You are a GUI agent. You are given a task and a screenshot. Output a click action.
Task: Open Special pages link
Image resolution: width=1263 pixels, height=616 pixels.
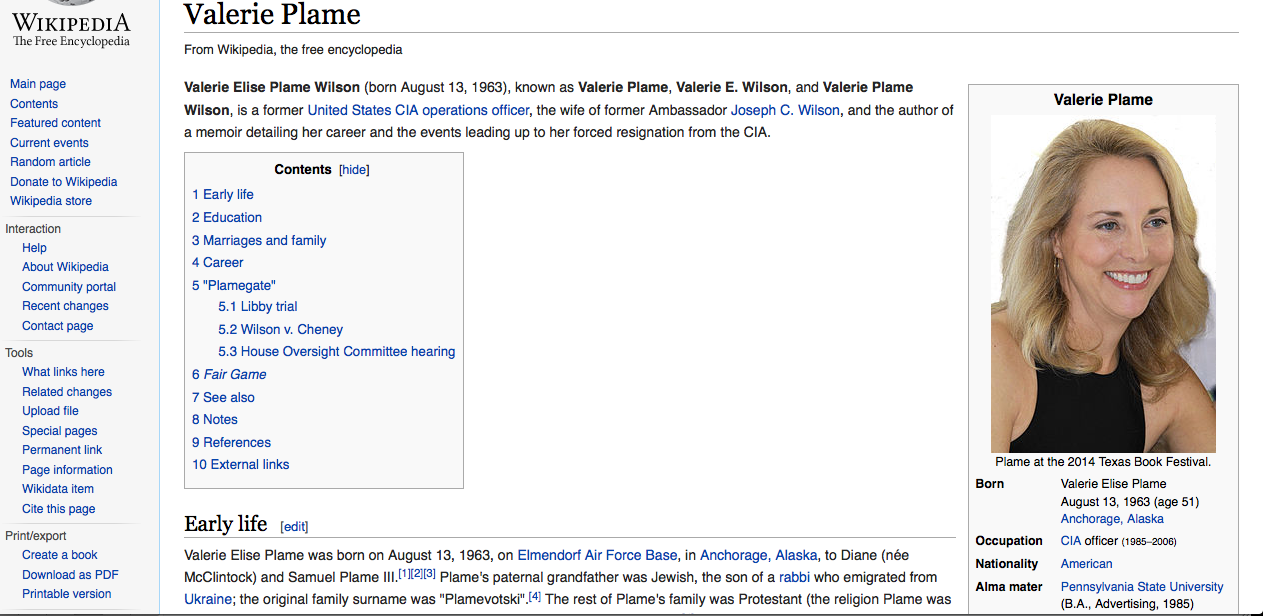point(60,431)
